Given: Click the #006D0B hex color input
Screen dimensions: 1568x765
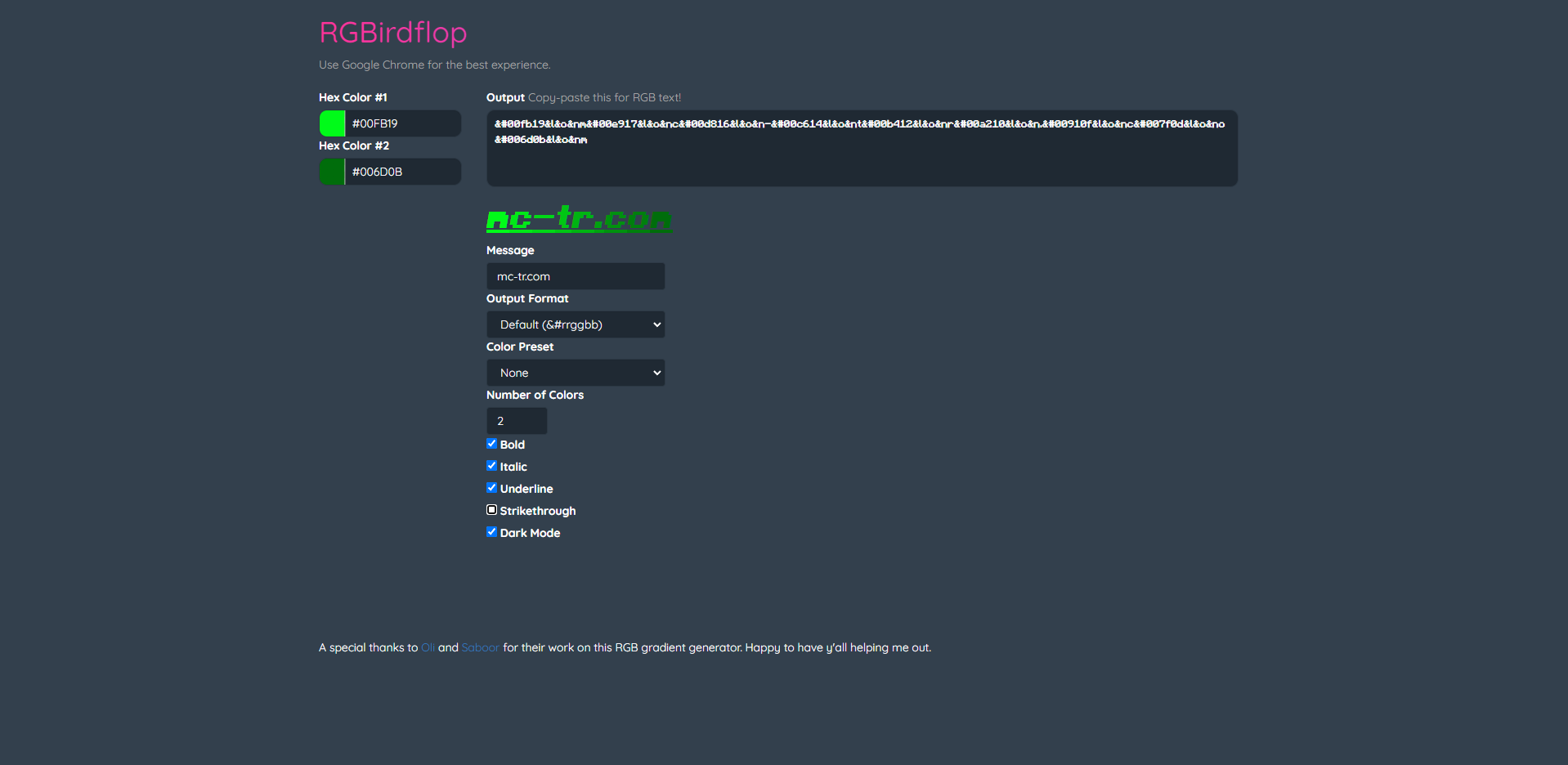Looking at the screenshot, I should pos(403,172).
